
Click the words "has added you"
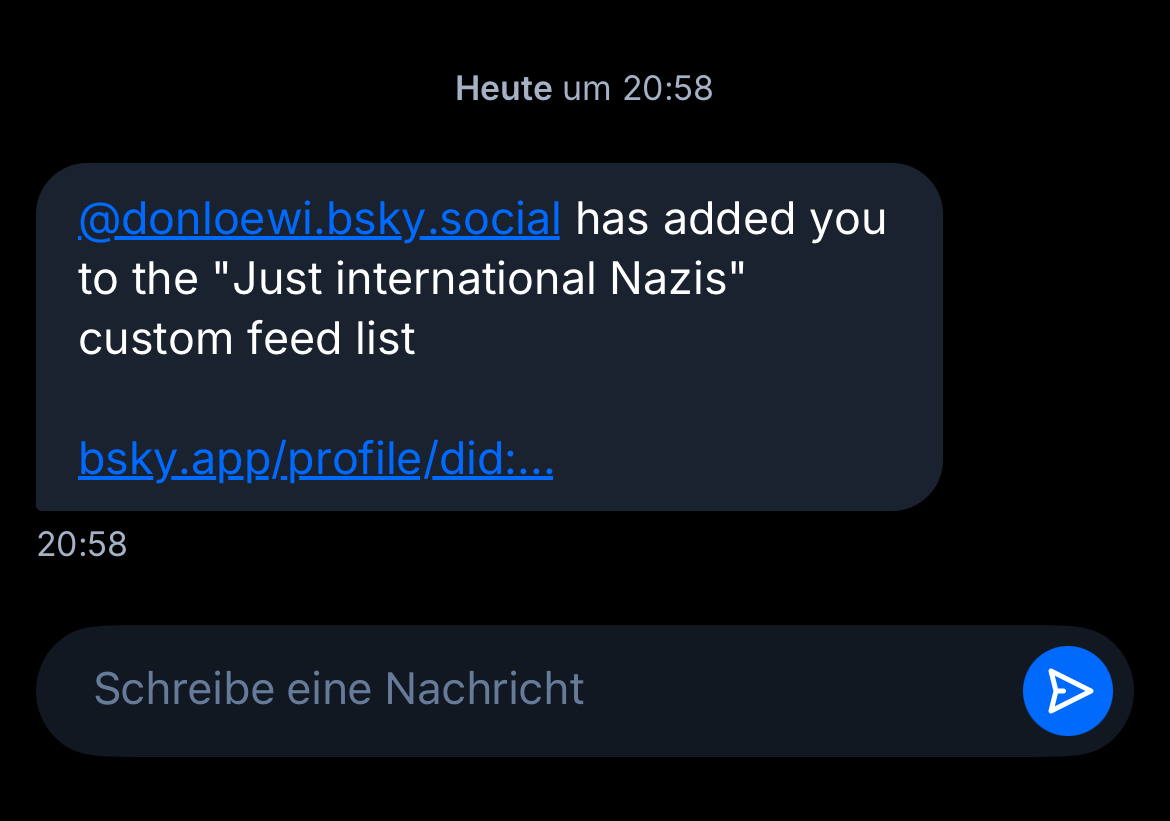[x=731, y=219]
